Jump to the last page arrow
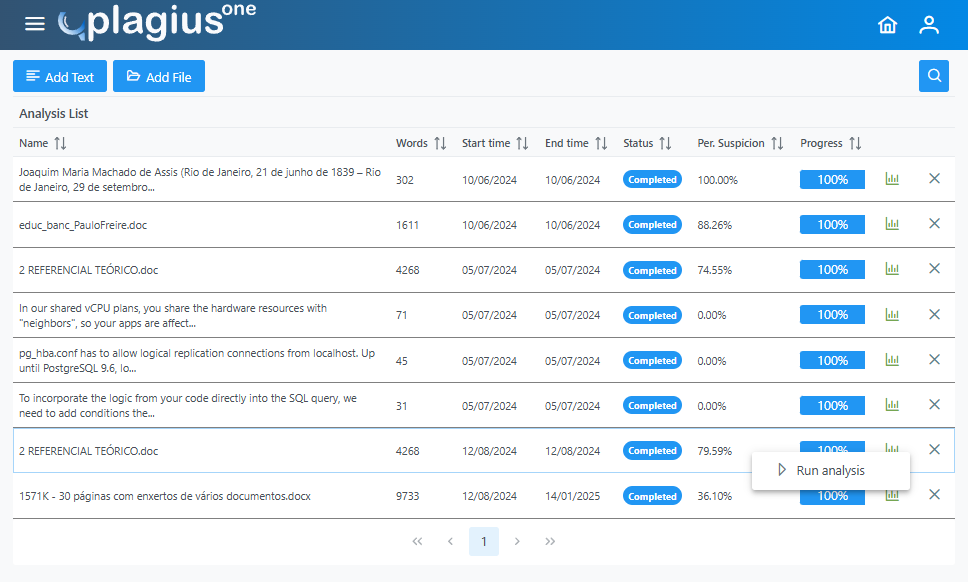The width and height of the screenshot is (968, 582). 550,542
